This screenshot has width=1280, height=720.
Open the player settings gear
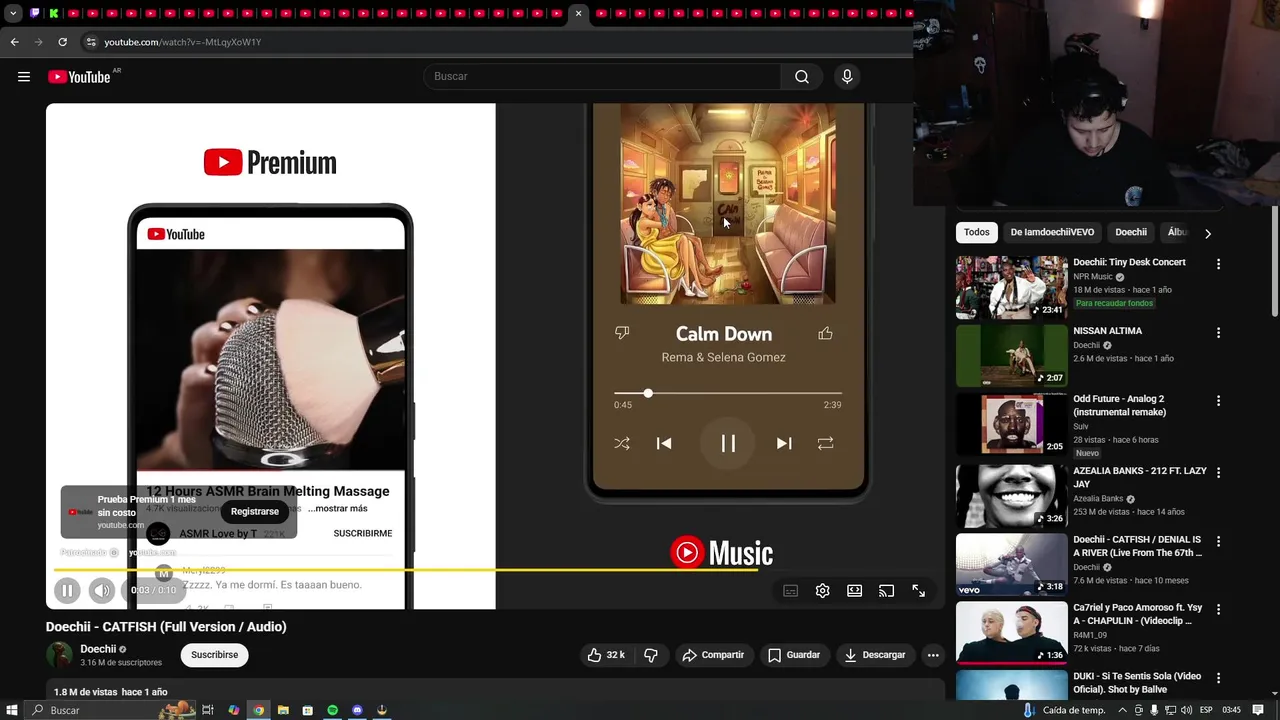[822, 591]
